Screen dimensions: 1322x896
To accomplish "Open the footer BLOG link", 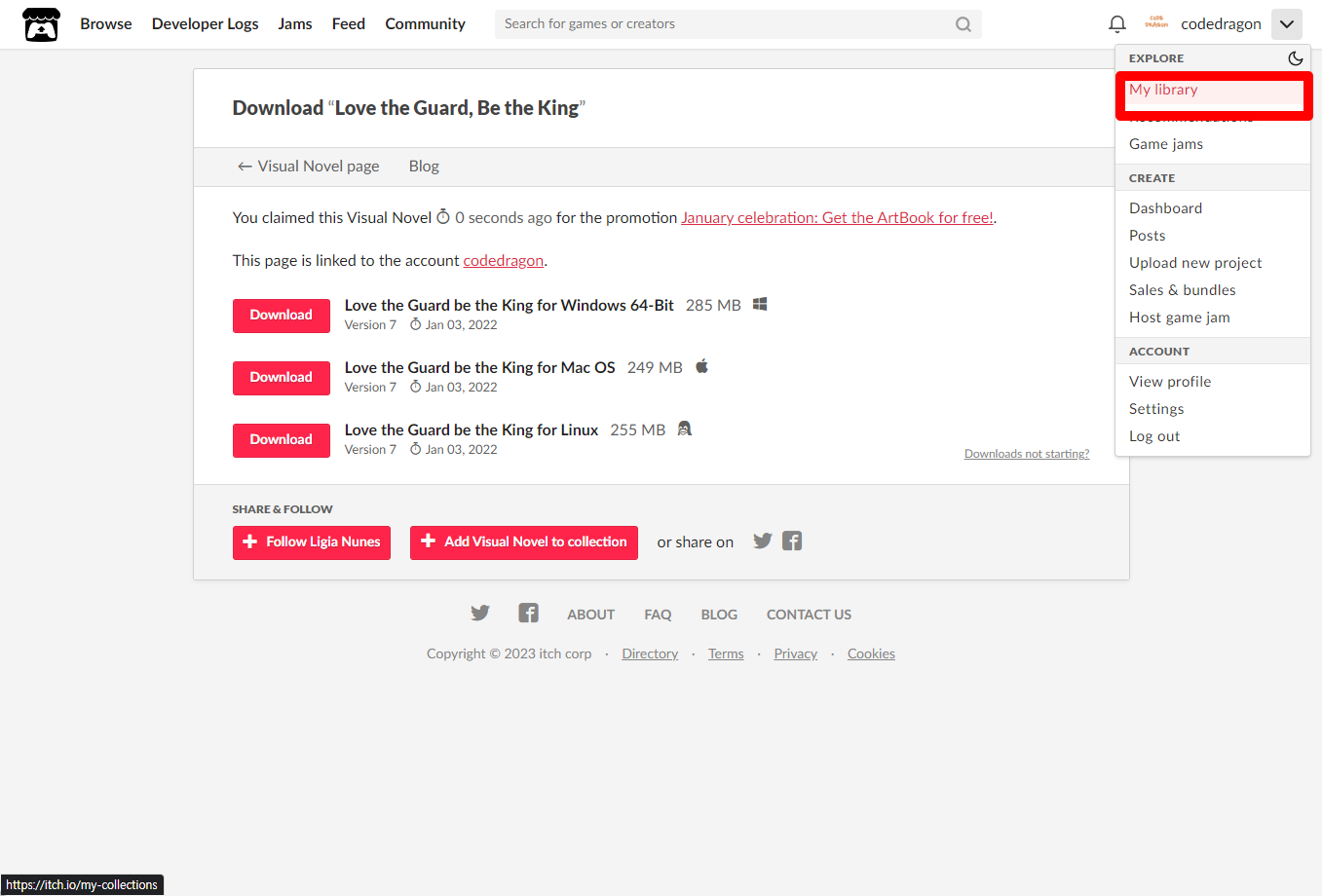I will pos(719,615).
